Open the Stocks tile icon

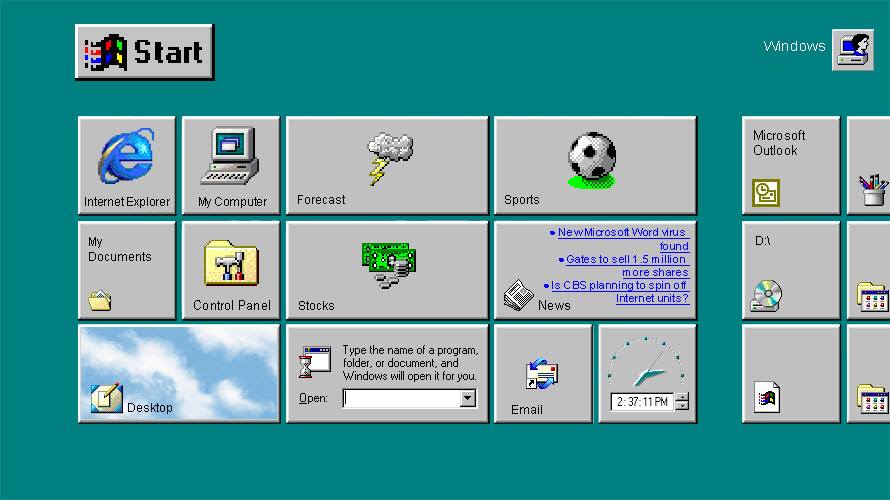(x=388, y=264)
